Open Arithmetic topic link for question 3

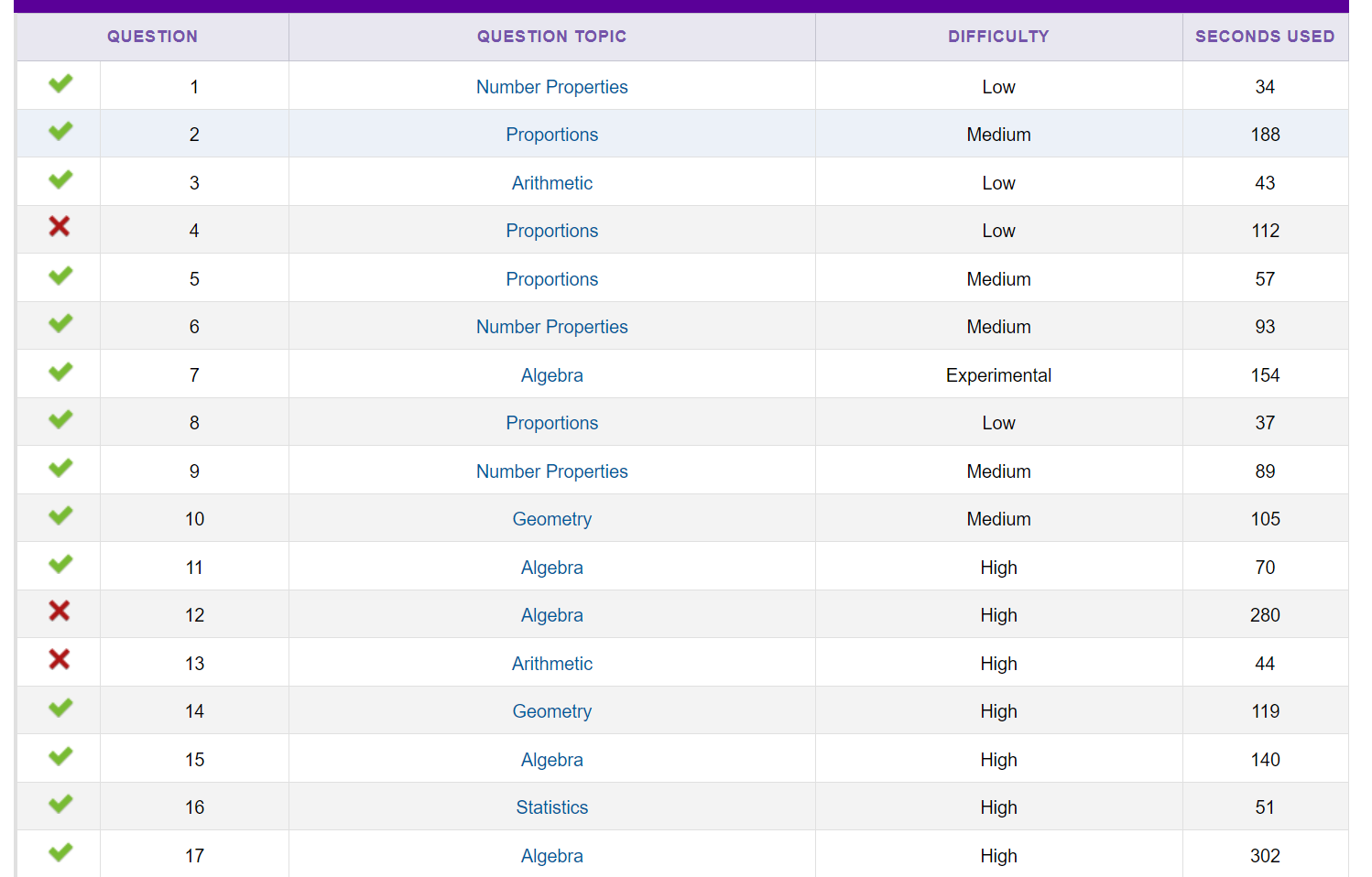[x=551, y=183]
